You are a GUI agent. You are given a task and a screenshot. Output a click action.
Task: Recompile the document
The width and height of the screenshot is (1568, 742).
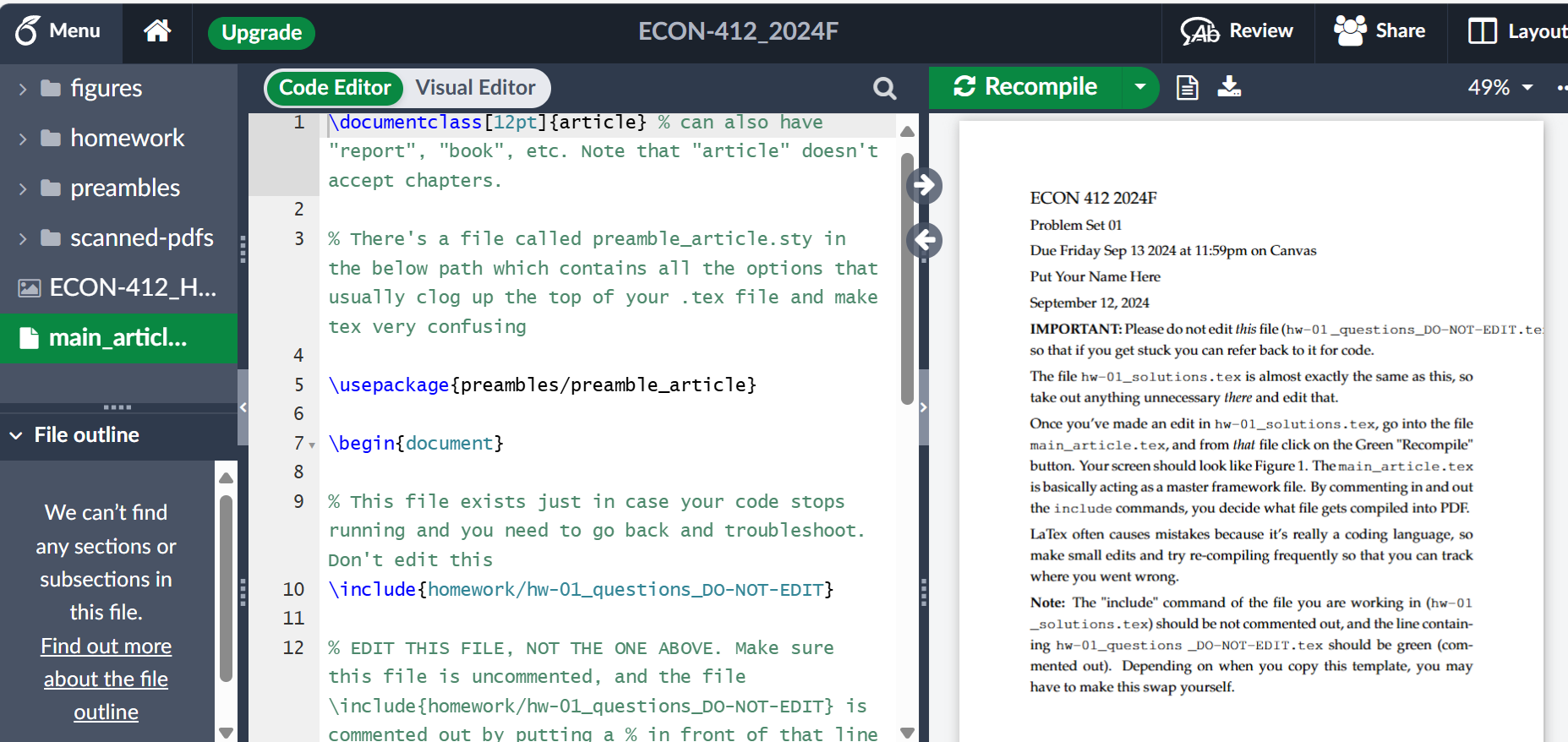[x=1025, y=87]
